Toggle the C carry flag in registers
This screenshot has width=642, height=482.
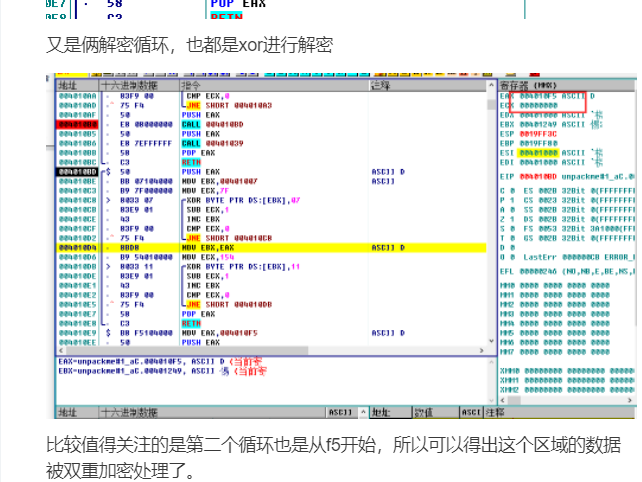pos(503,189)
